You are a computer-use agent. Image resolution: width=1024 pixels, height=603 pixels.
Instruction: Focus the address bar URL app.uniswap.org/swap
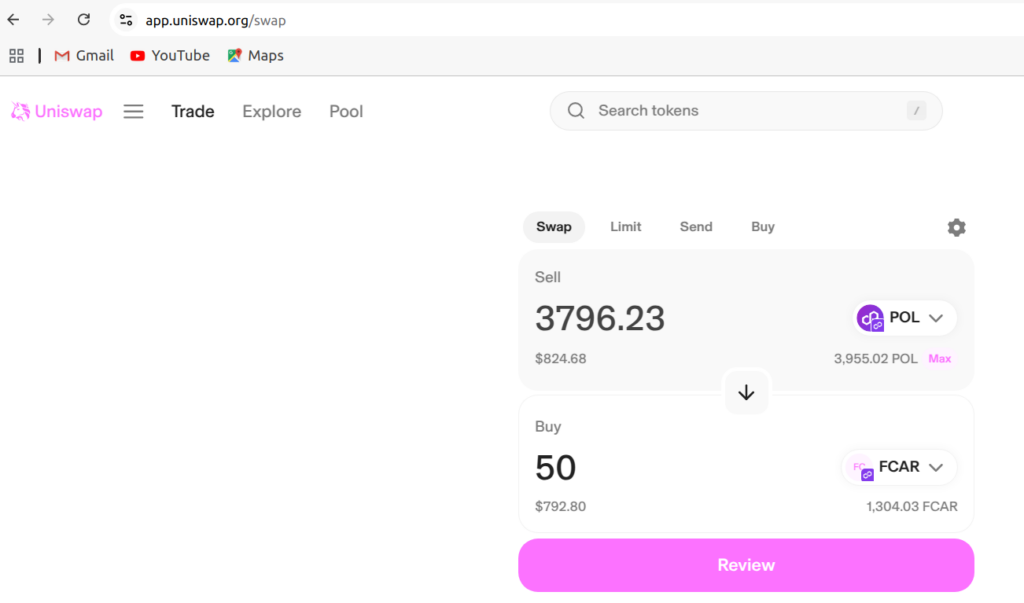(x=216, y=20)
